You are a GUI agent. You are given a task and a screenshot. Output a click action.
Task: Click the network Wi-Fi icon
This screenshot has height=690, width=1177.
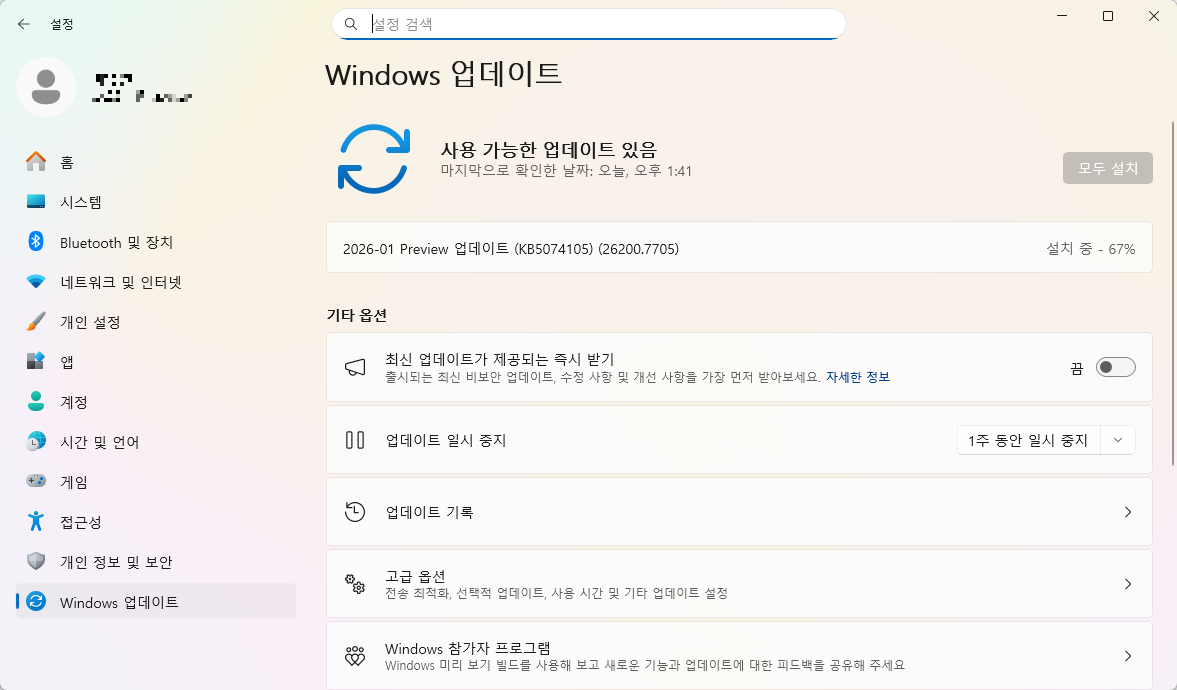click(36, 282)
